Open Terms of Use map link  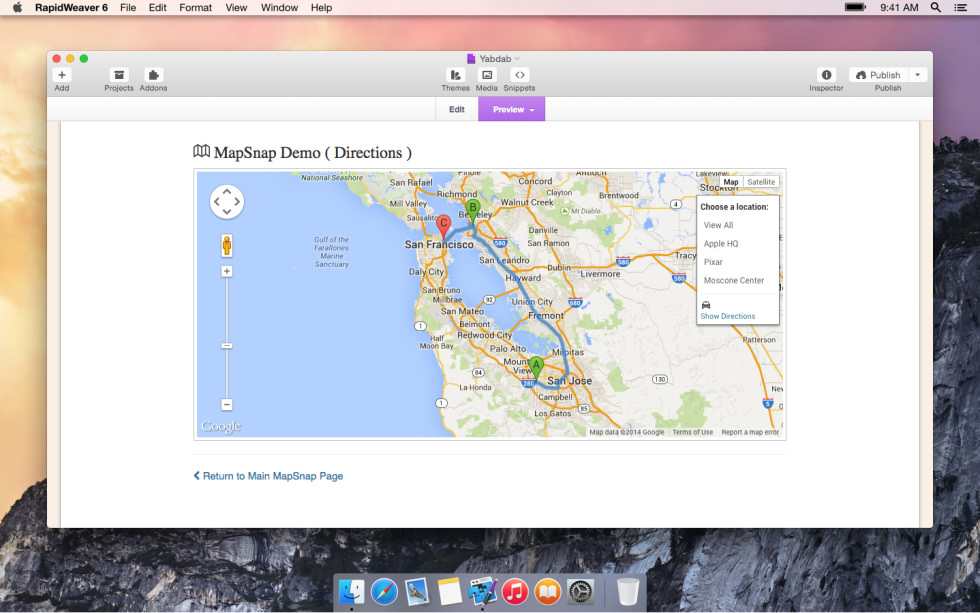point(692,432)
